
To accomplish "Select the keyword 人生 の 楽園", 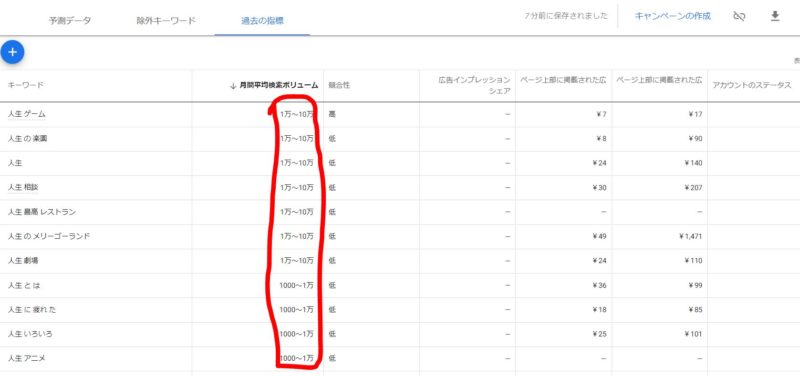I will click(28, 138).
